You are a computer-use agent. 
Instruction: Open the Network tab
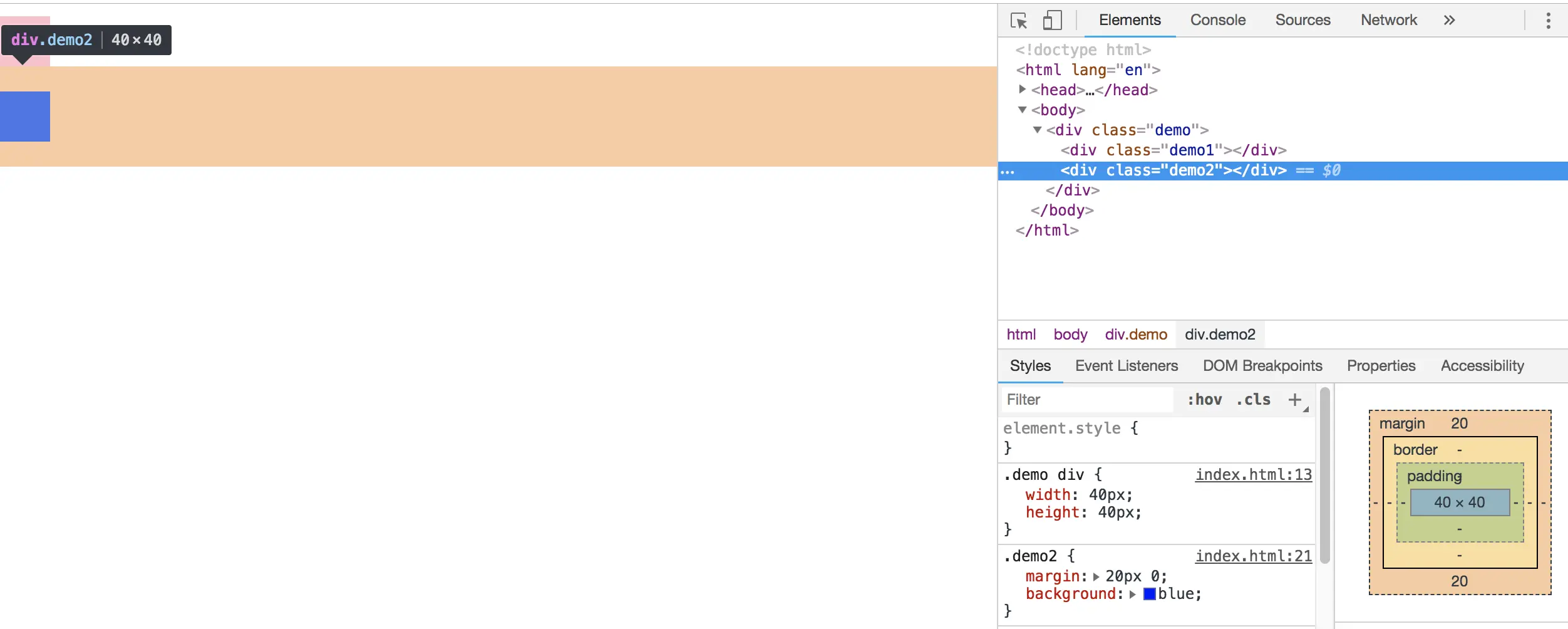[1388, 20]
